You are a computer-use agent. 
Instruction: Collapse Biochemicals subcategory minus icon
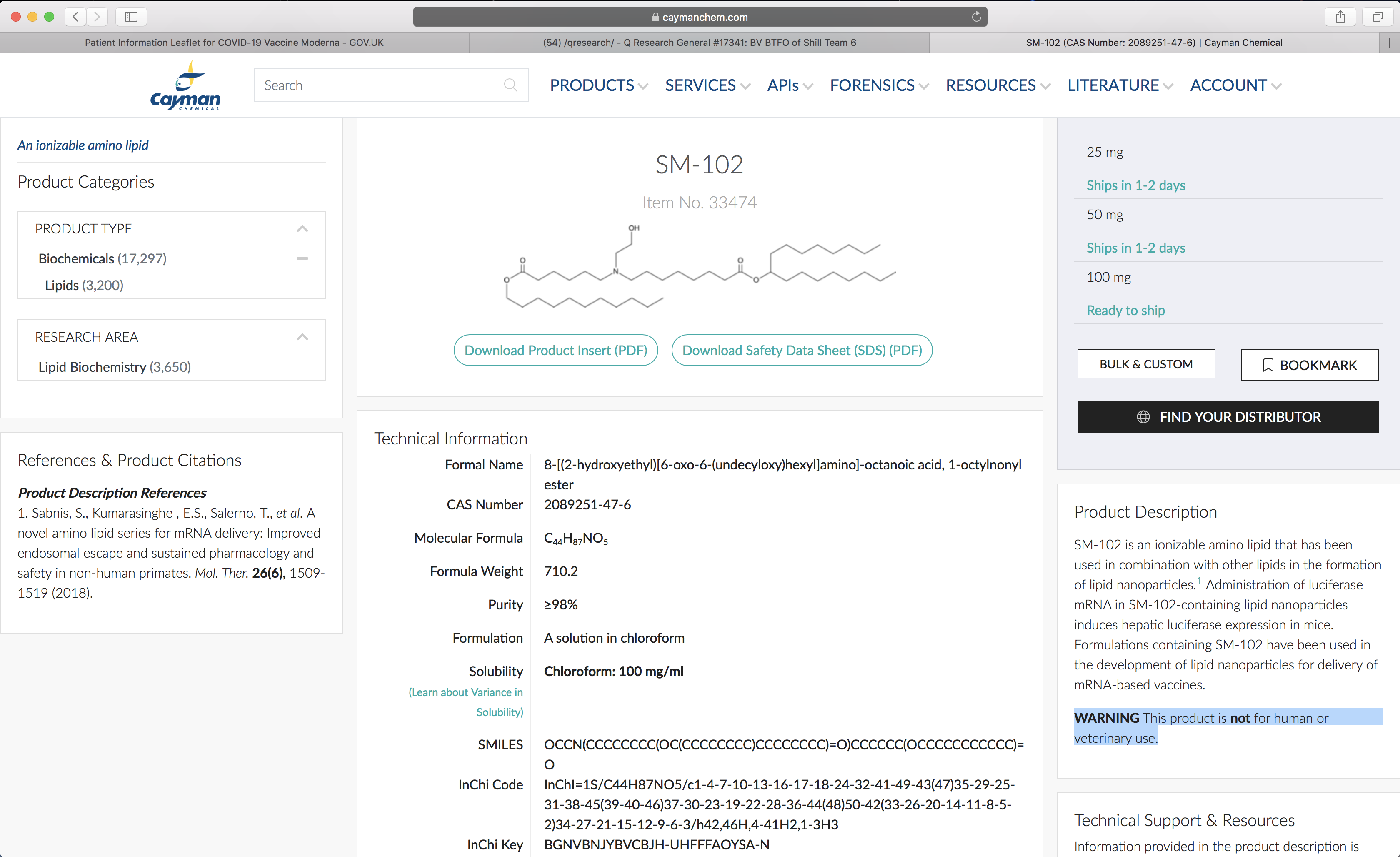coord(302,258)
